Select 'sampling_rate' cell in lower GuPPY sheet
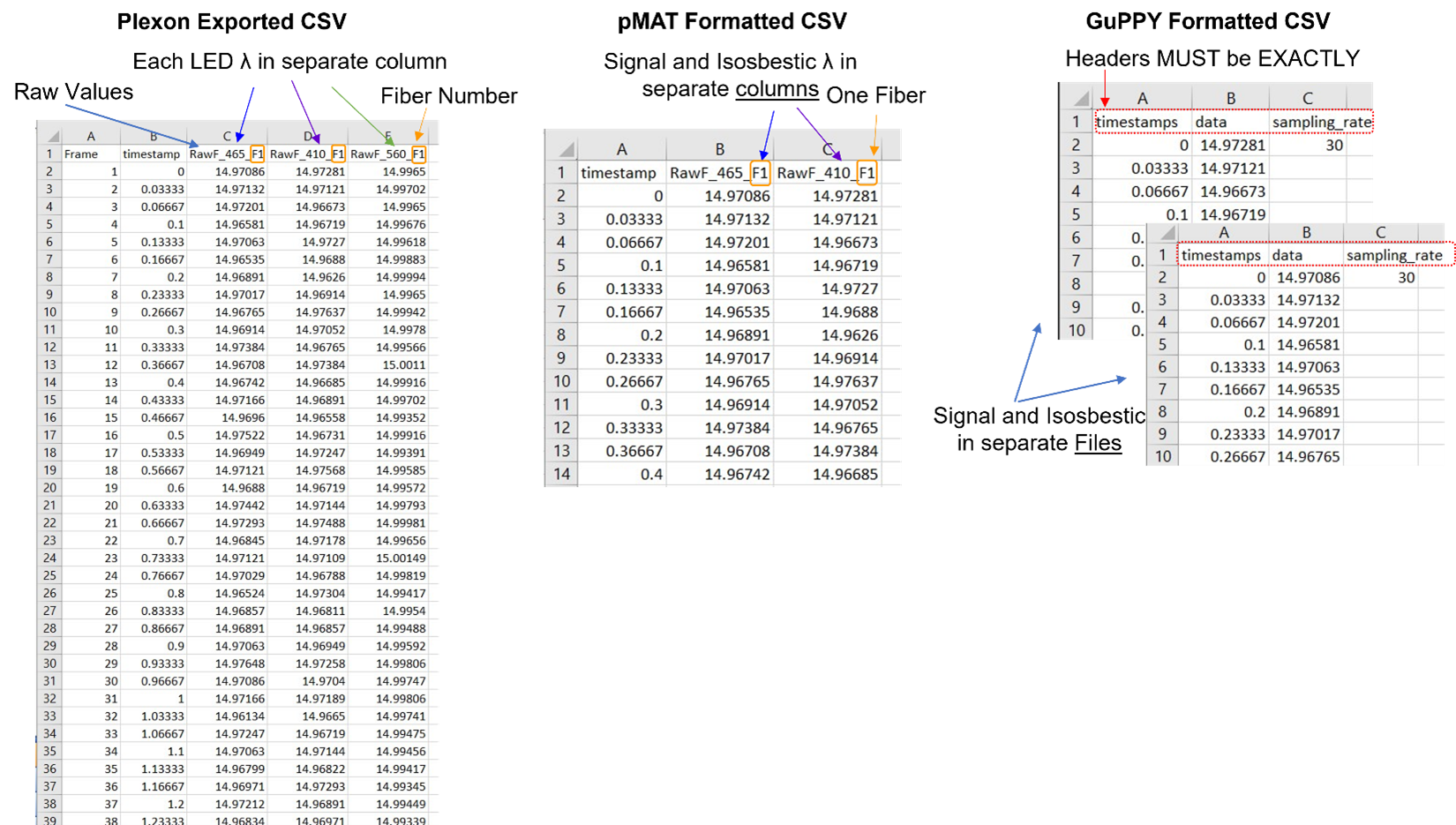1456x825 pixels. click(x=1396, y=255)
